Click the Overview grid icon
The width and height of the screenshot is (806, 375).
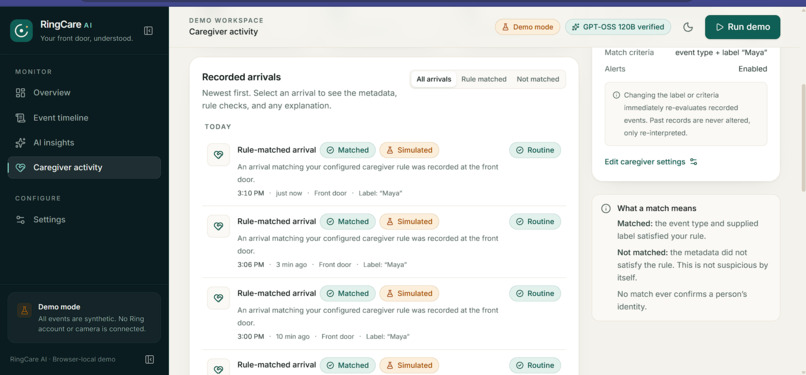click(x=21, y=93)
